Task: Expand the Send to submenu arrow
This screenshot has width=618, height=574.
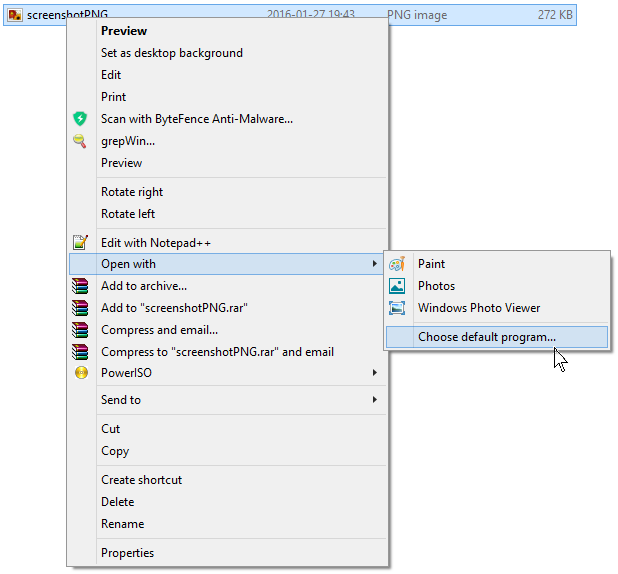Action: [374, 400]
